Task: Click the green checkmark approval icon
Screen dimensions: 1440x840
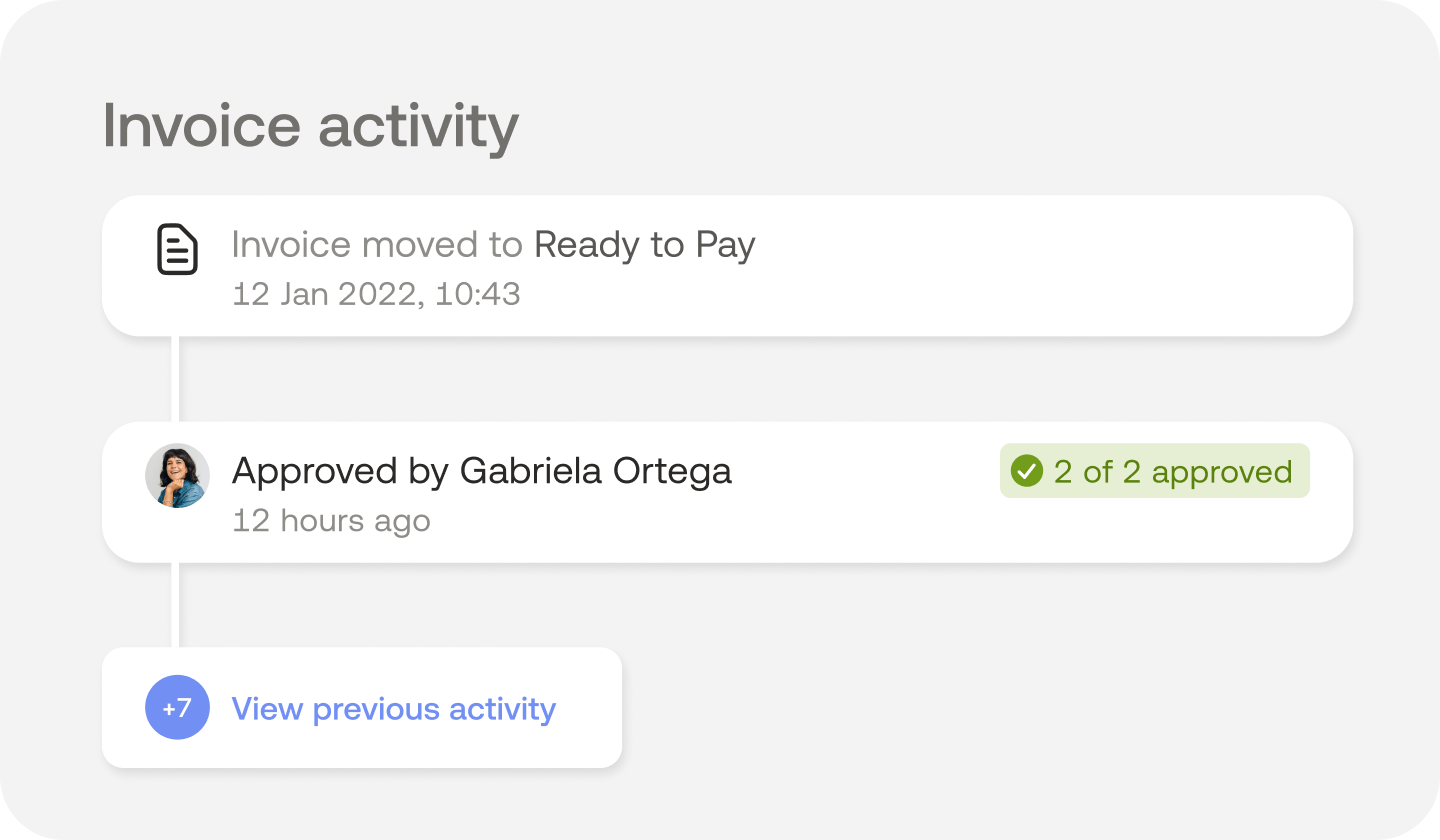Action: (x=1026, y=471)
